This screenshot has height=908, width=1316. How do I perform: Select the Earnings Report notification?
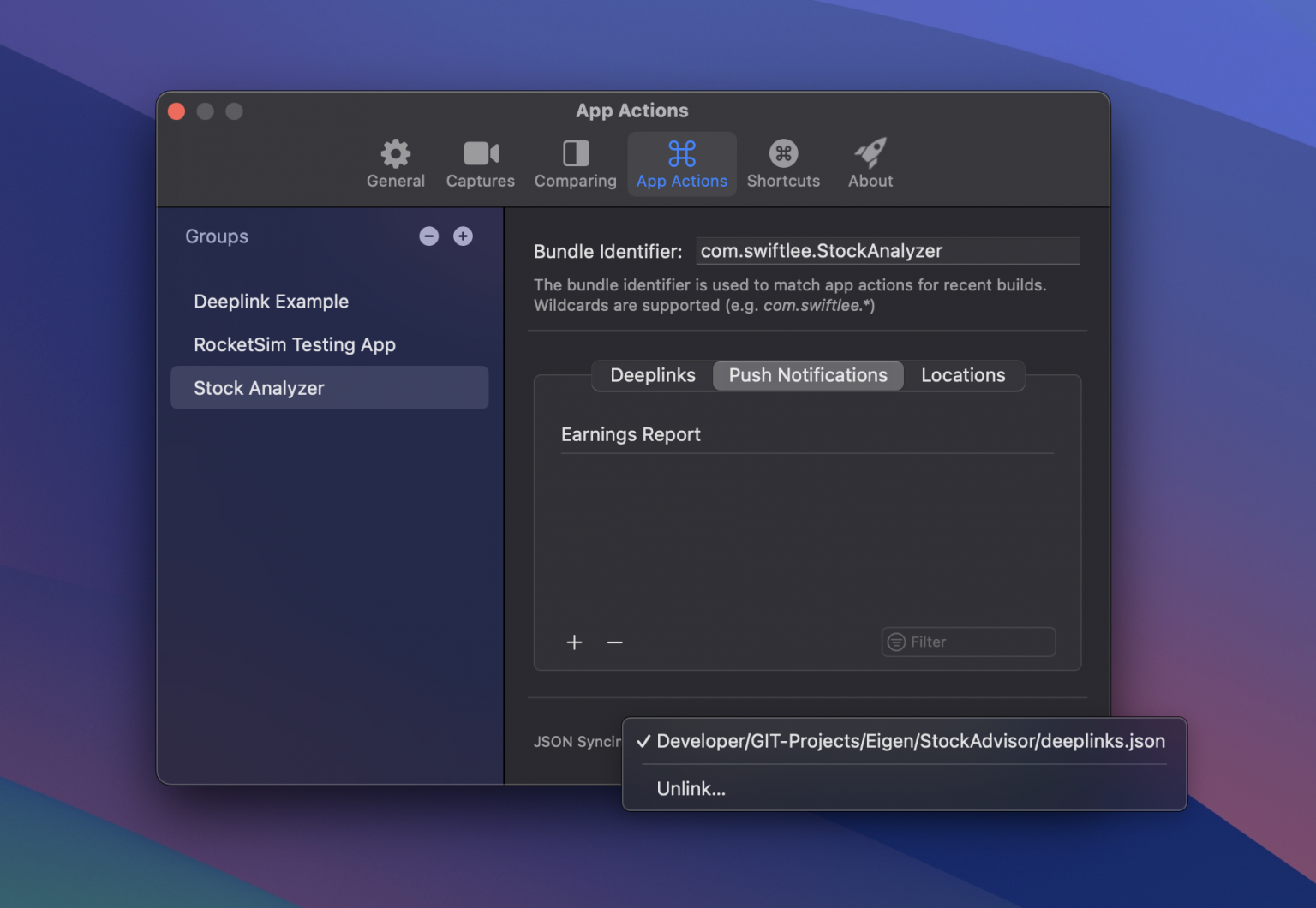[x=631, y=434]
